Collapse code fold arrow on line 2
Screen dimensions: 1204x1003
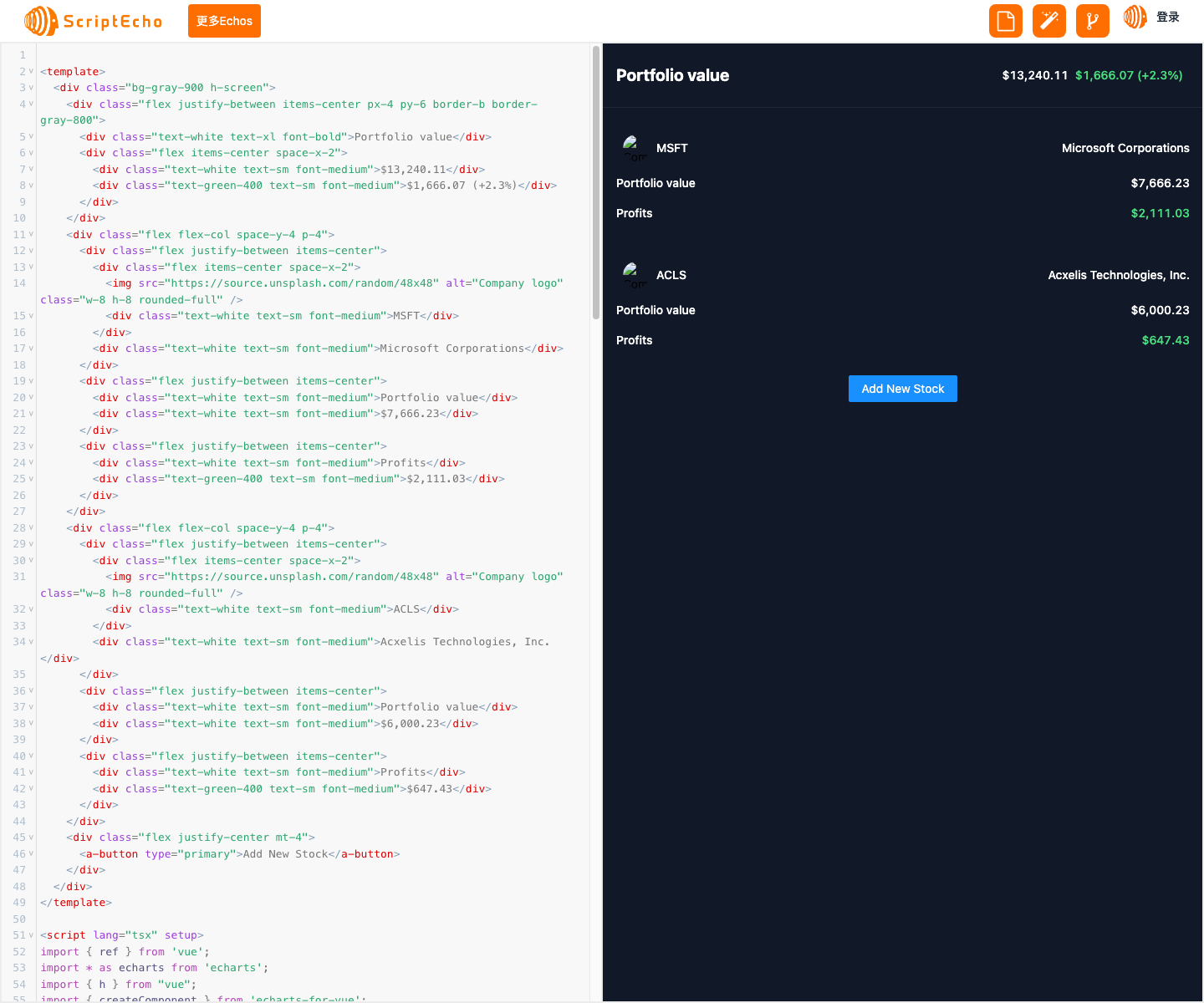[x=32, y=72]
